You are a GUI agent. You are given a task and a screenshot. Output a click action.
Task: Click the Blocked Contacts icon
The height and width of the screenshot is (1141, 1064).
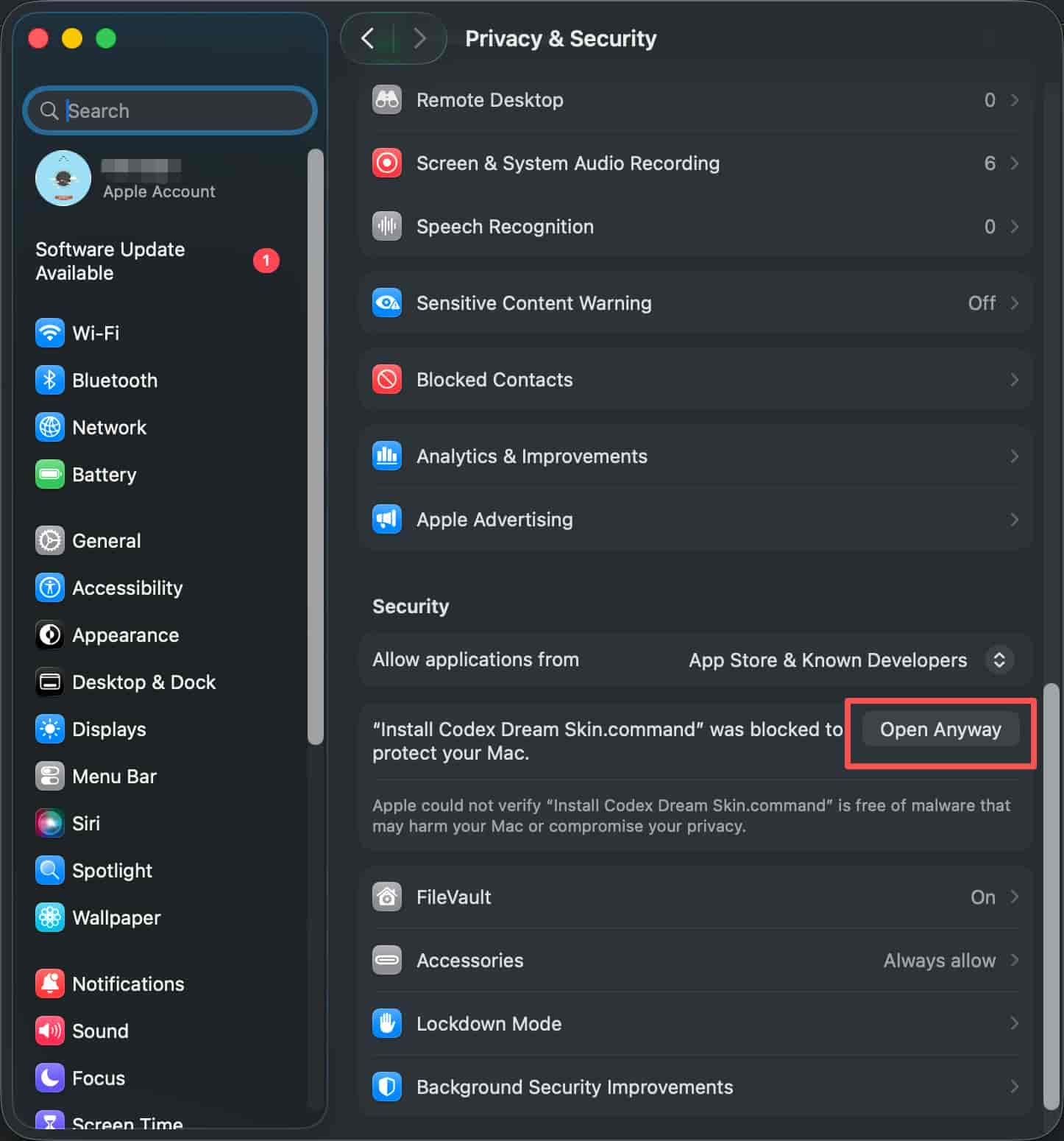pos(387,379)
